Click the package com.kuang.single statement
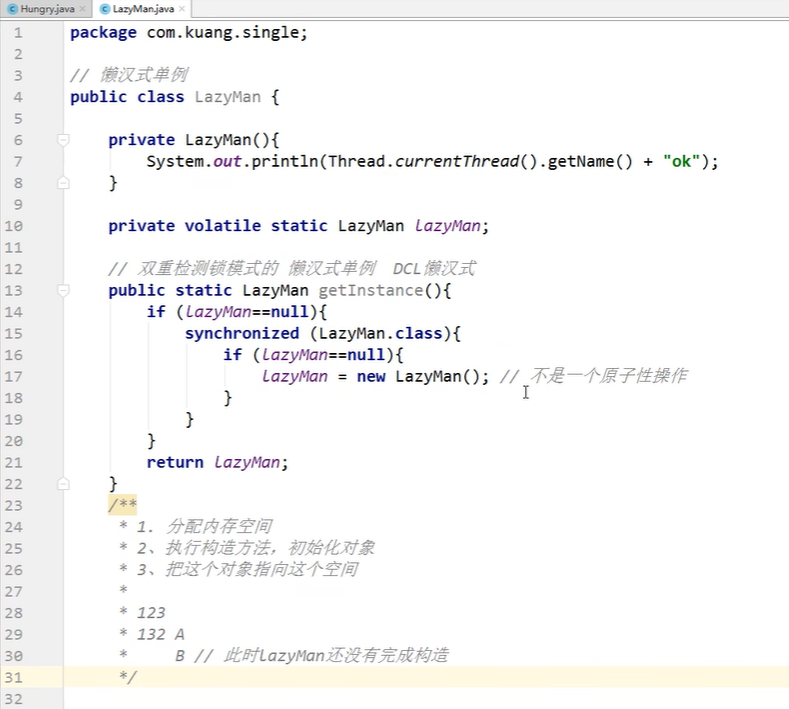Image resolution: width=789 pixels, height=709 pixels. pos(189,33)
